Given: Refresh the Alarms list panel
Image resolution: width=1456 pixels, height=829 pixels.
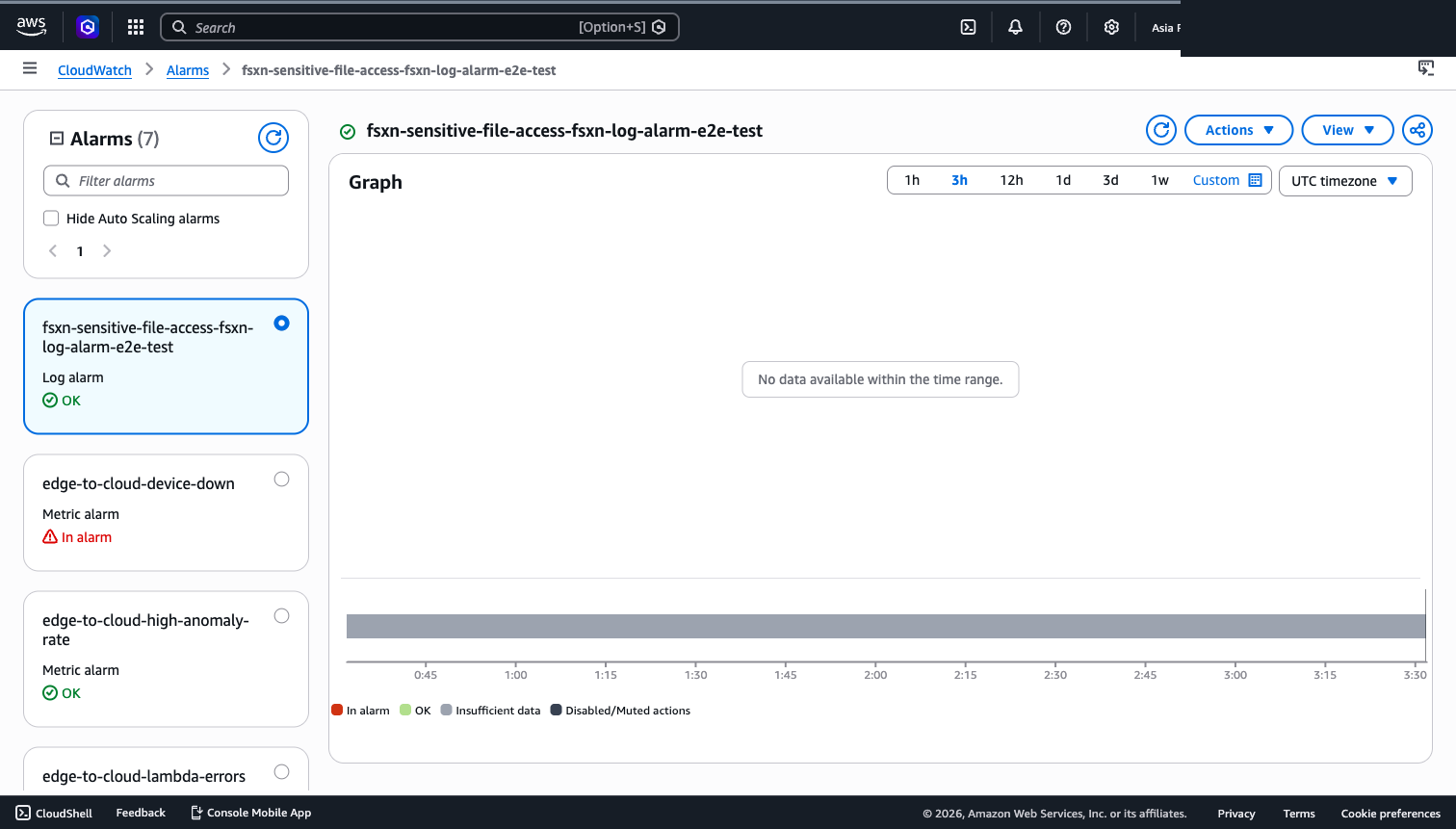Looking at the screenshot, I should tap(273, 138).
